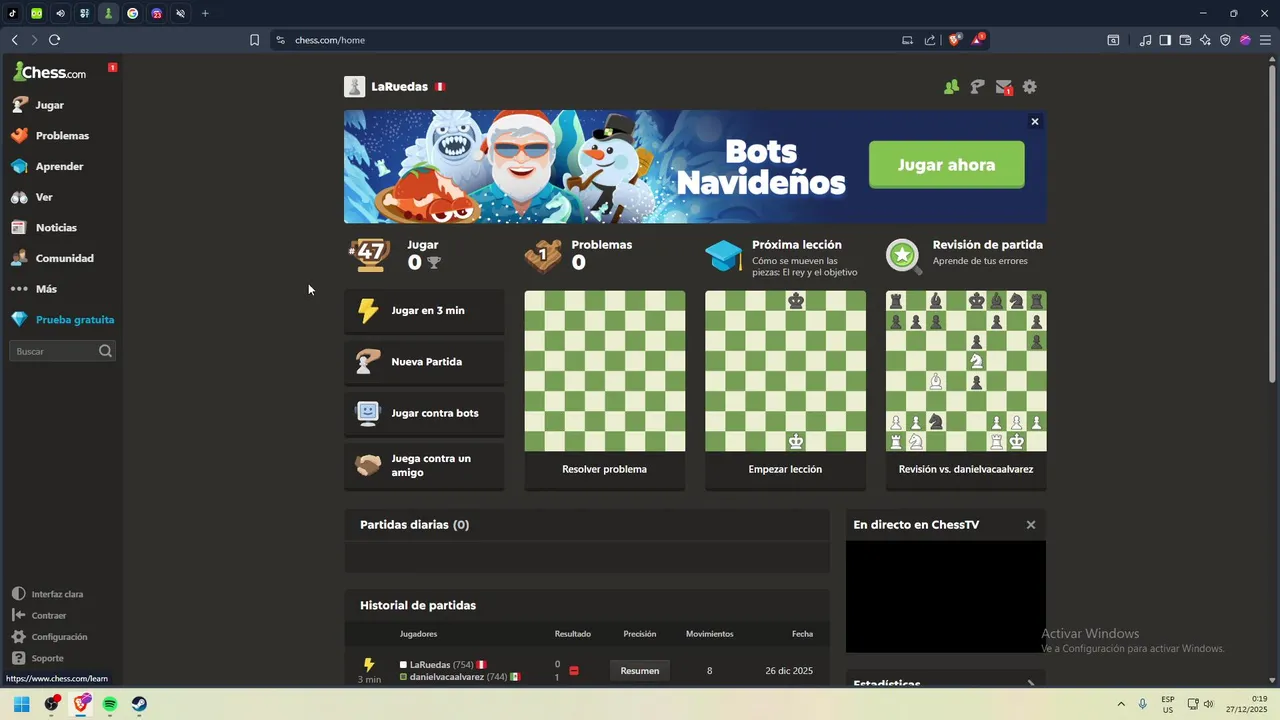Open the Empezar lección board
The width and height of the screenshot is (1280, 720).
(x=785, y=371)
